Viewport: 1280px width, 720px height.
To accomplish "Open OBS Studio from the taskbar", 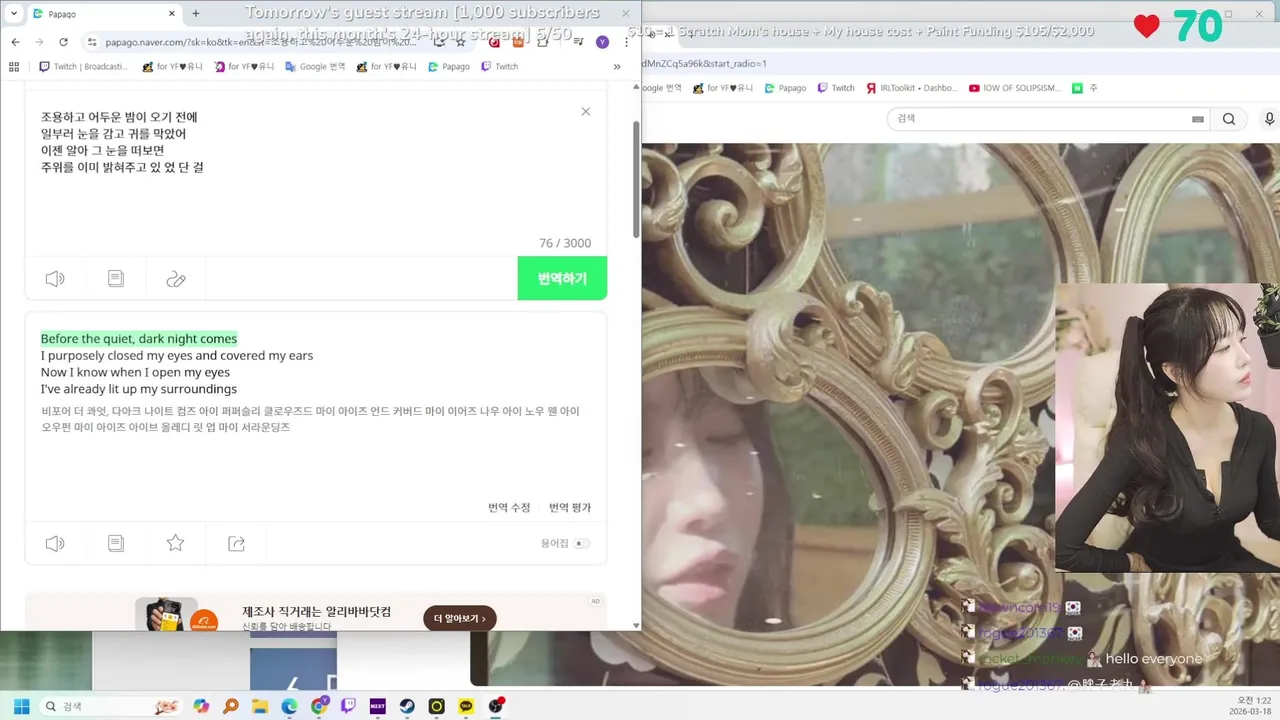I will (x=496, y=706).
